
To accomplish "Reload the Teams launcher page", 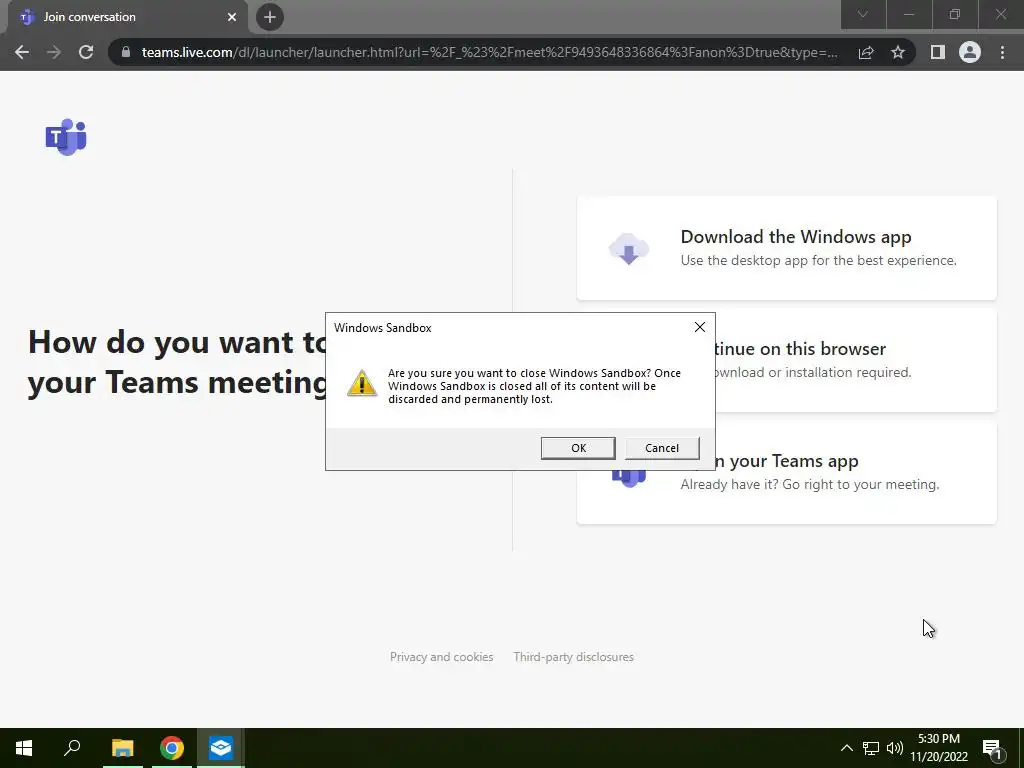I will (x=86, y=52).
